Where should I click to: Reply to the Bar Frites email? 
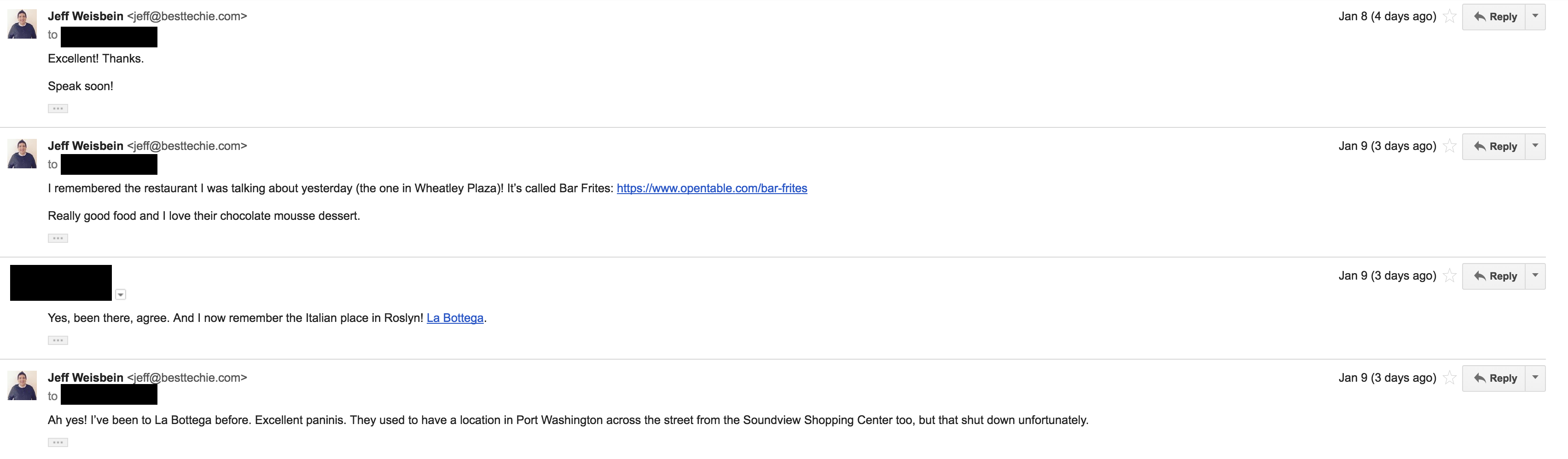tap(1494, 147)
